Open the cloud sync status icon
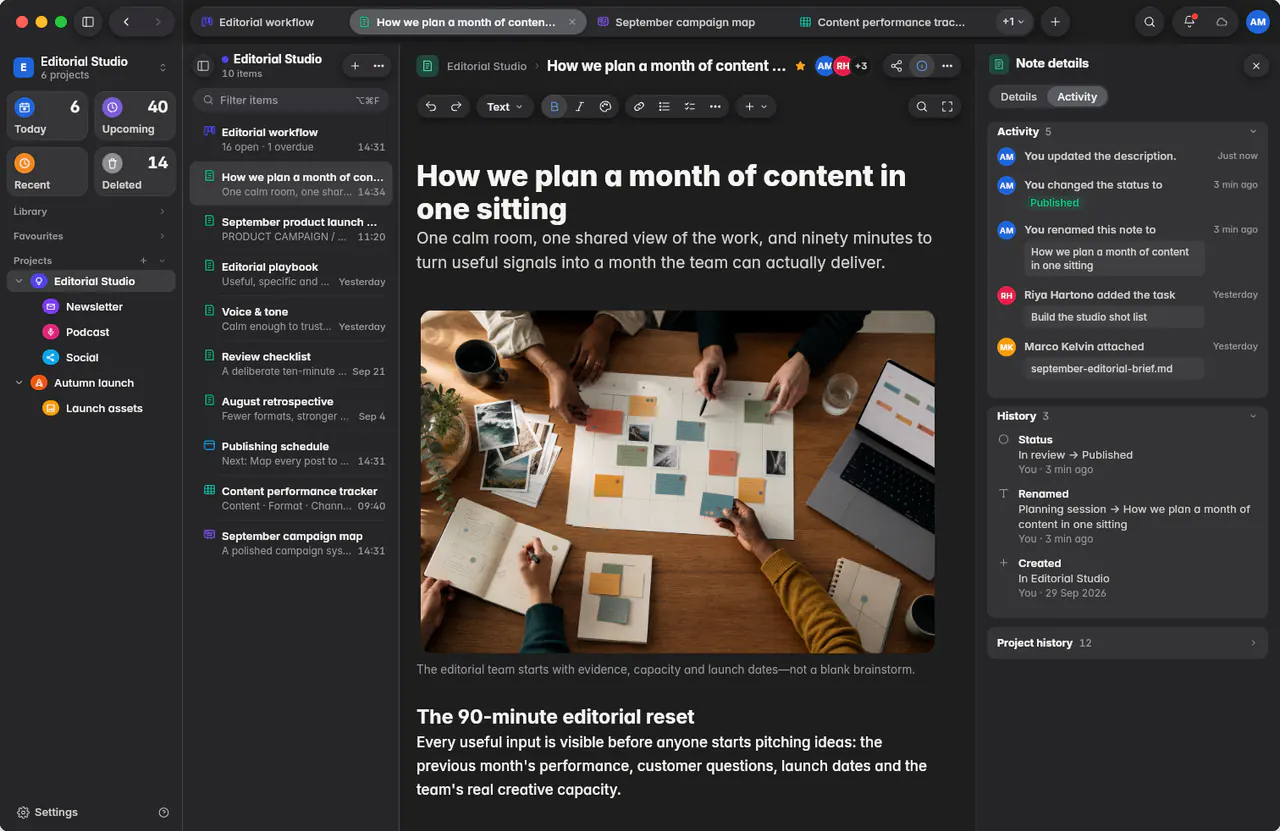This screenshot has height=831, width=1280. (x=1221, y=22)
